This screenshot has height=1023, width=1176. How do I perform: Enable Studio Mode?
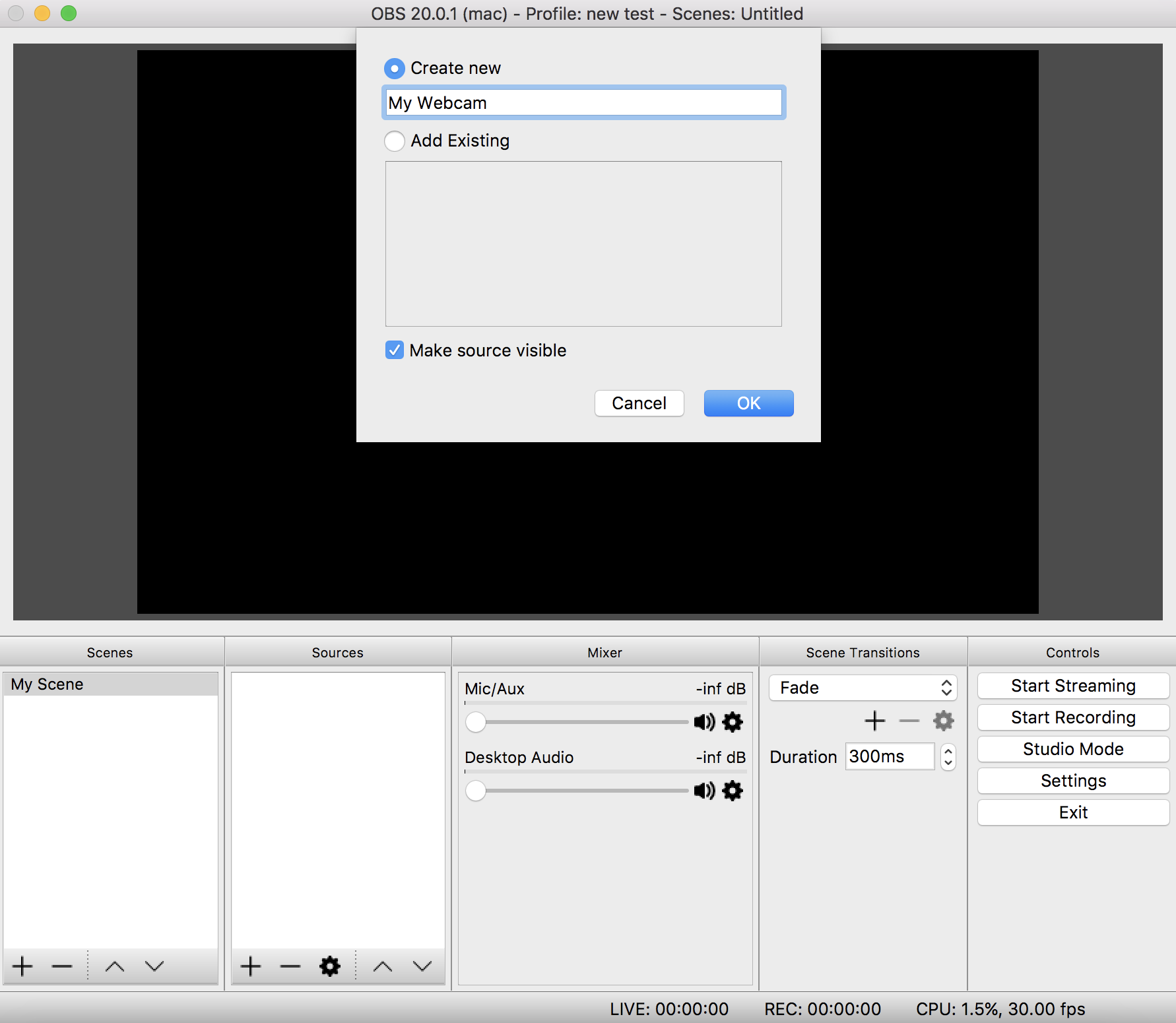(x=1073, y=749)
